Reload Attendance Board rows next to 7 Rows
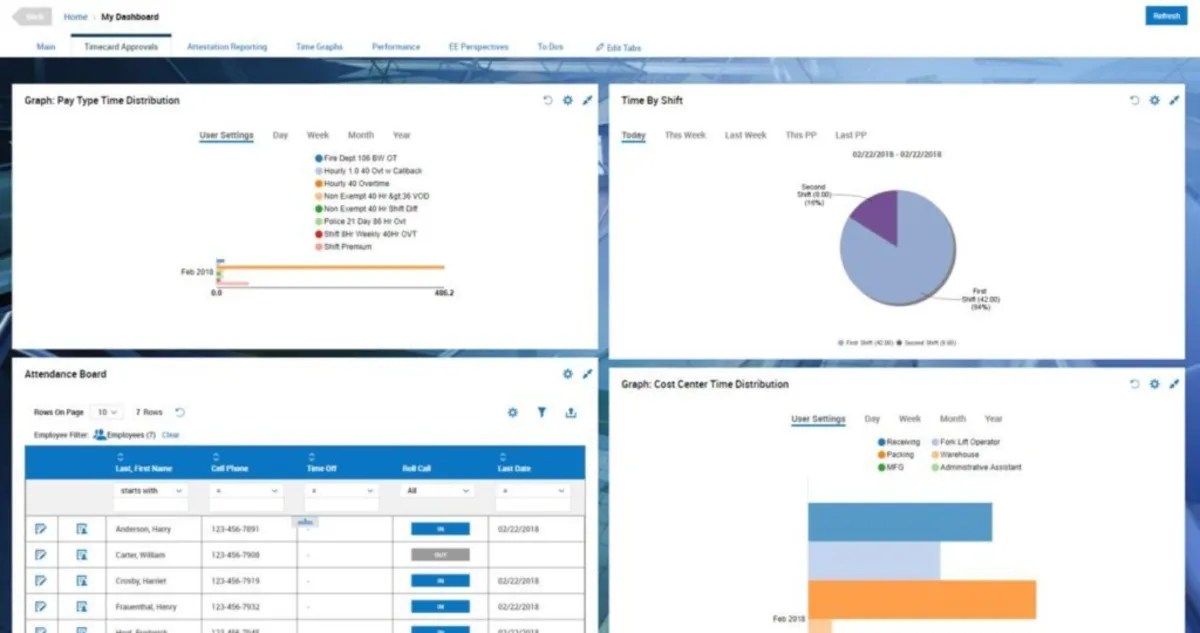 pyautogui.click(x=180, y=412)
